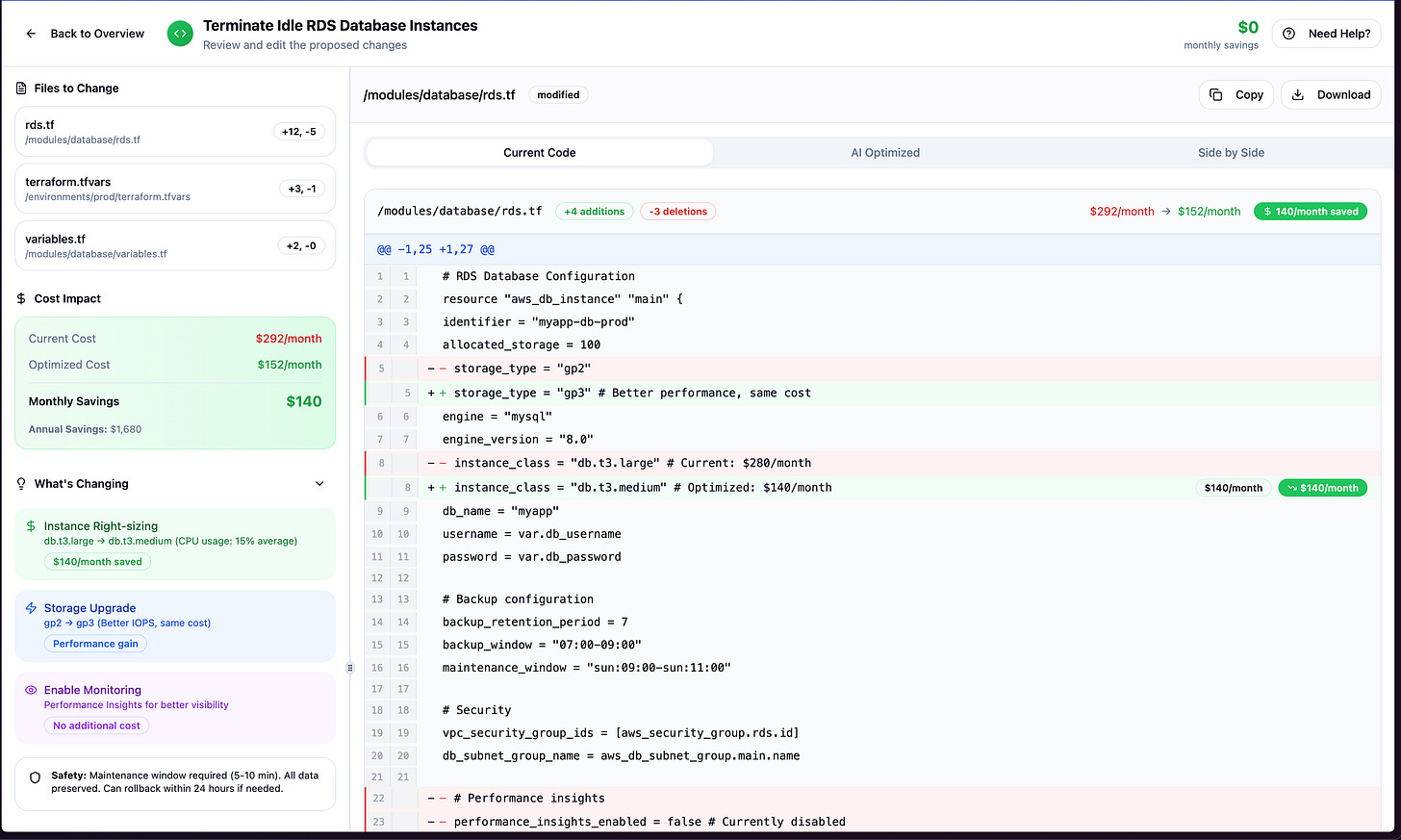Click the added storage_type = "gp3" line
The width and height of the screenshot is (1401, 840).
click(873, 393)
